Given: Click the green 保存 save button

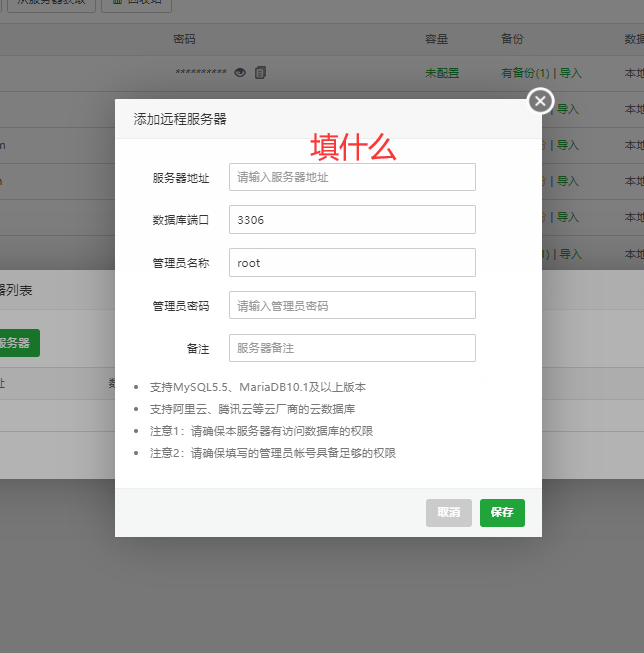Looking at the screenshot, I should coord(502,513).
